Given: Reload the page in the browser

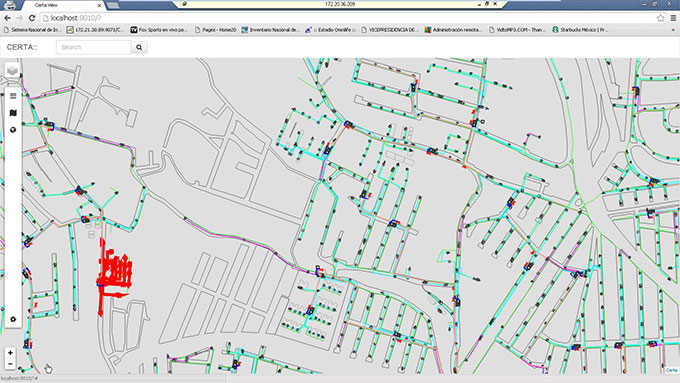Looking at the screenshot, I should [32, 18].
